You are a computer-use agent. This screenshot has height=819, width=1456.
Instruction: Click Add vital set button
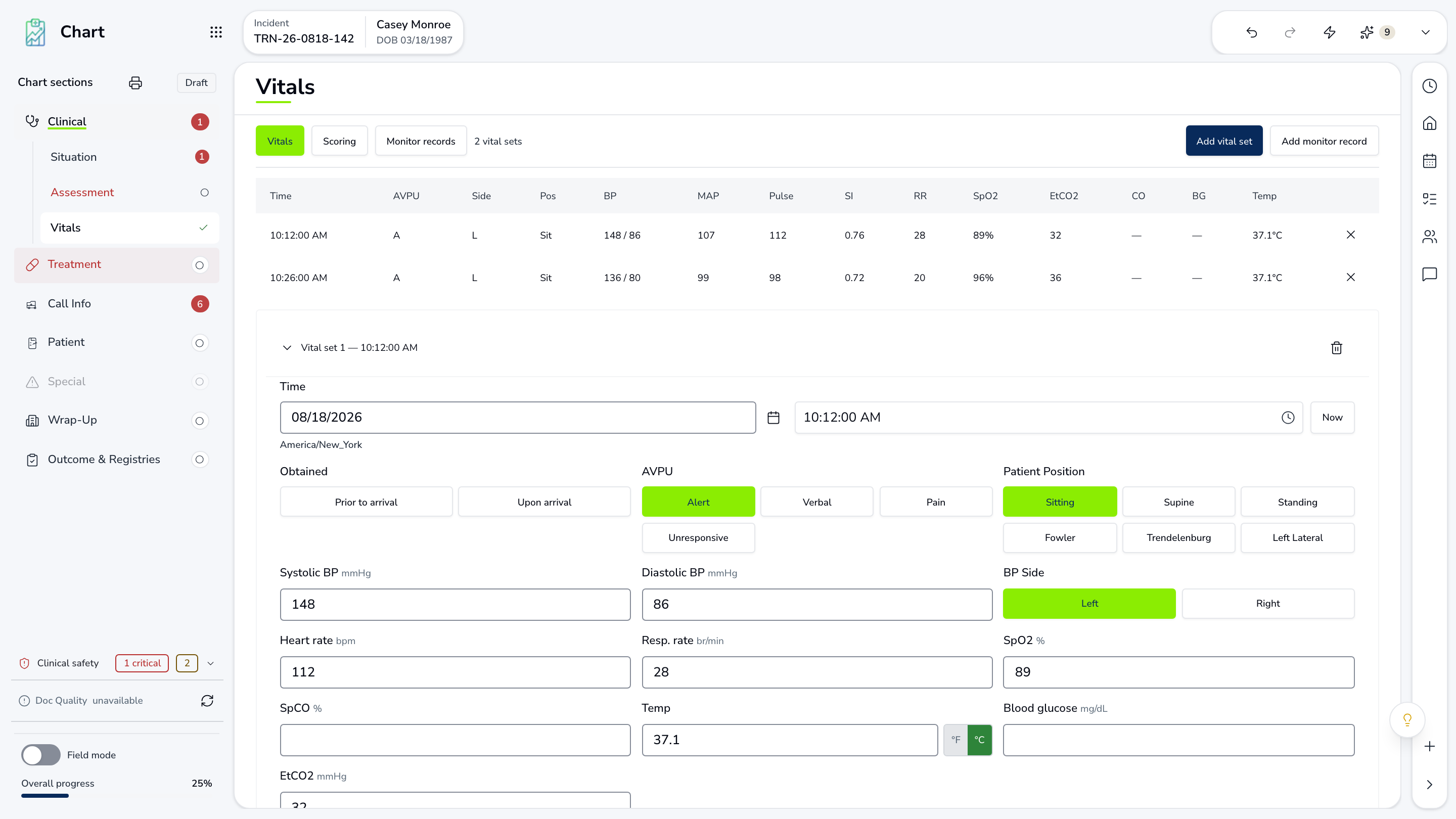pyautogui.click(x=1223, y=141)
